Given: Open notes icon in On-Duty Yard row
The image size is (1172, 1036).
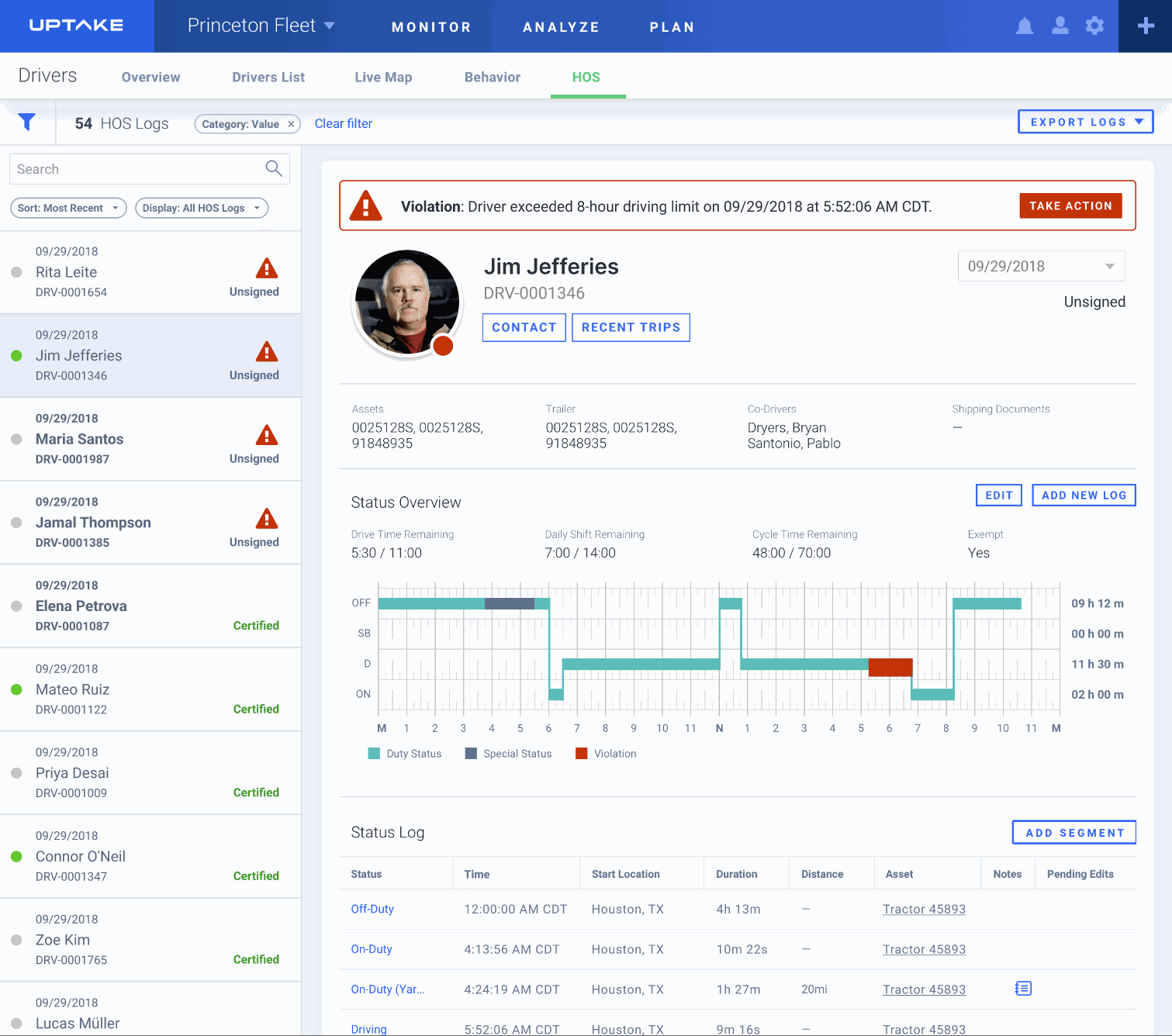Looking at the screenshot, I should (1023, 989).
